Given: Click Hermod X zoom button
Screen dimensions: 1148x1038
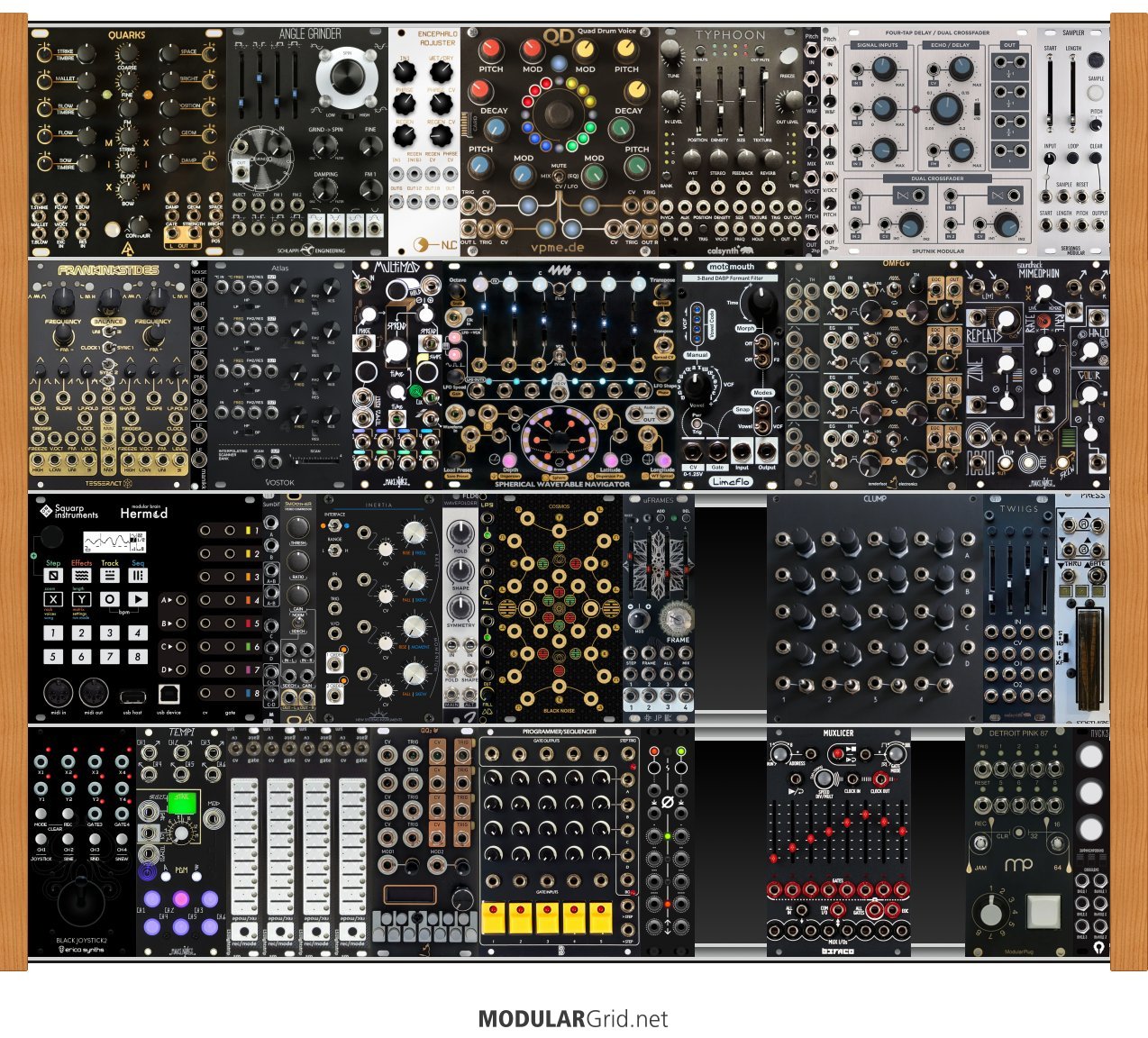Looking at the screenshot, I should (53, 599).
